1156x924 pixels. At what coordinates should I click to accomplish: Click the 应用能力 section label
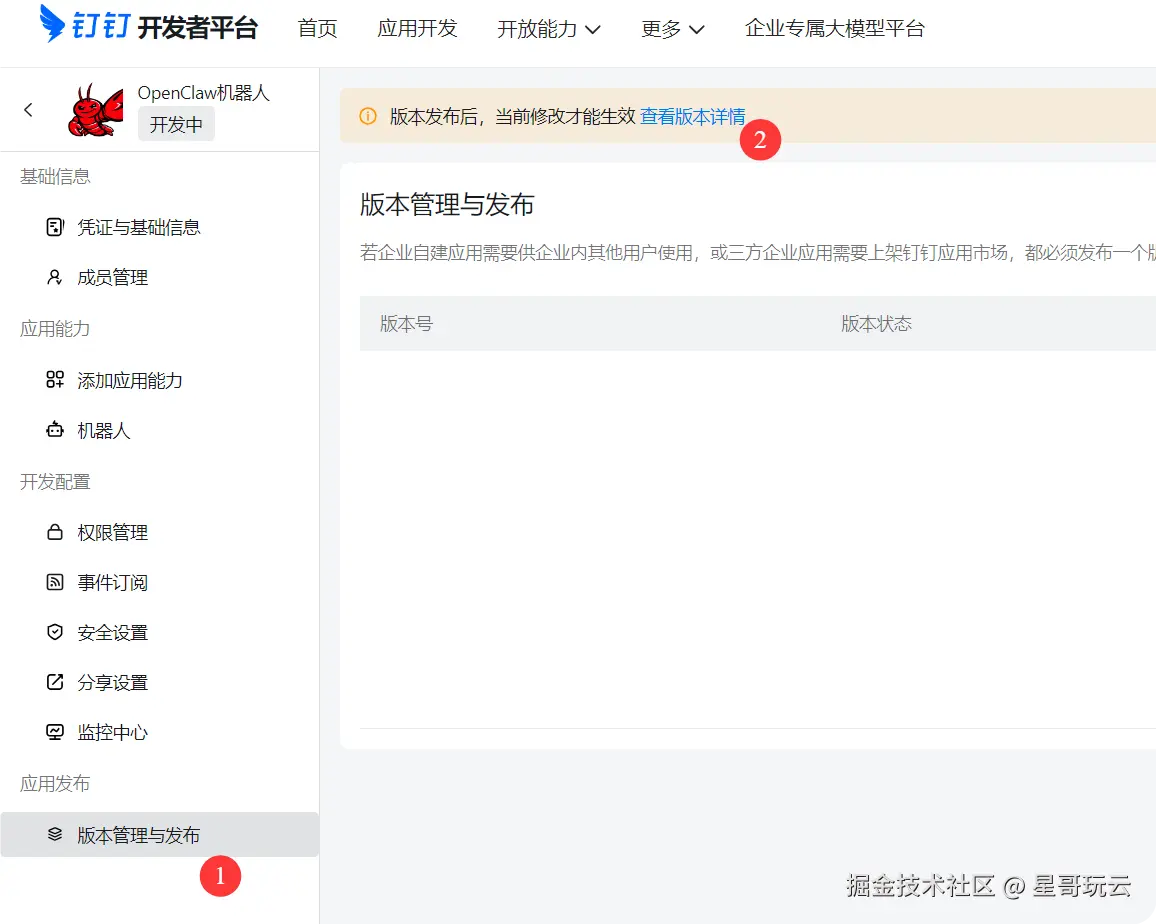click(x=55, y=328)
